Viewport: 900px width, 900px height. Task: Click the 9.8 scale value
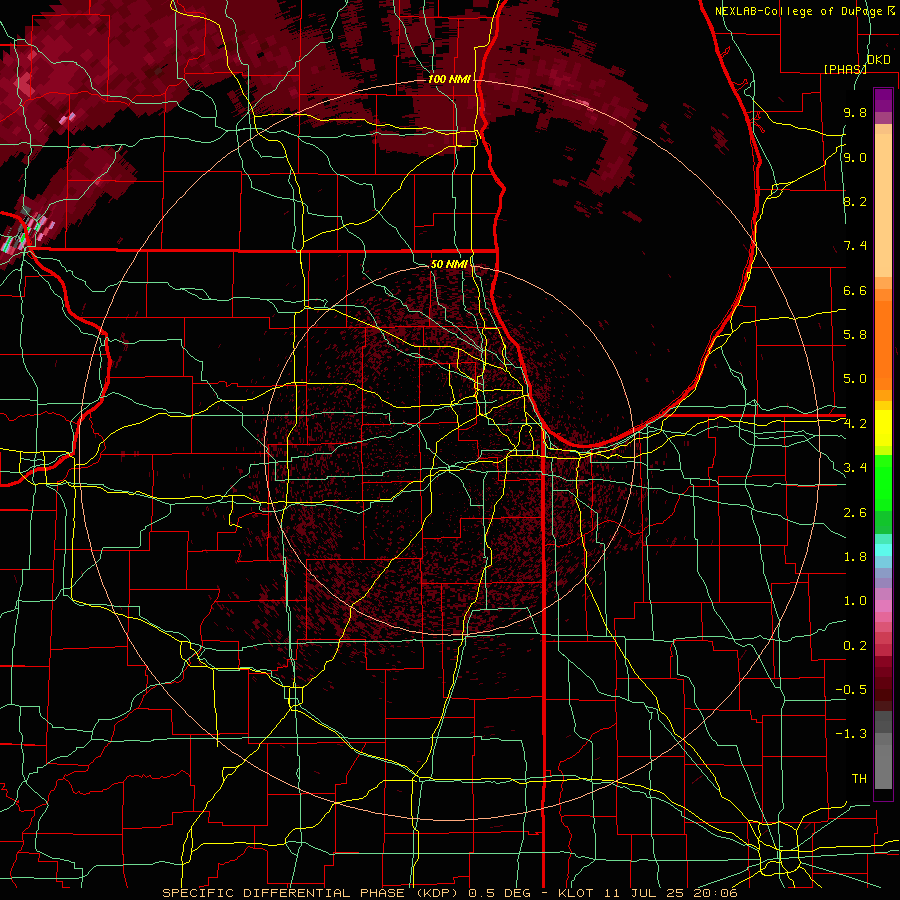click(855, 112)
